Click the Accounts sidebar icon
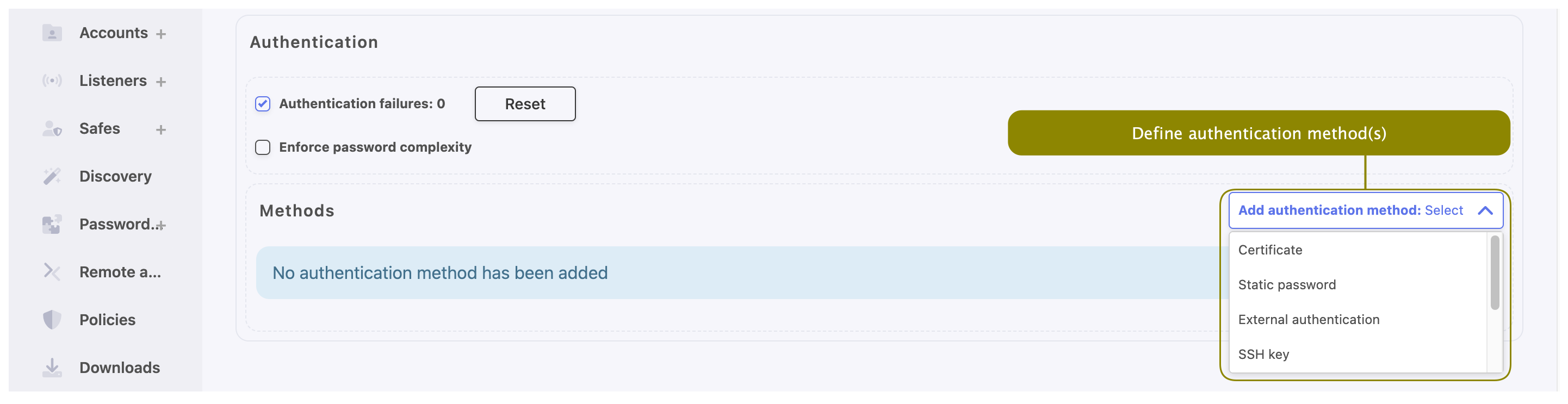The image size is (1568, 404). pyautogui.click(x=52, y=33)
